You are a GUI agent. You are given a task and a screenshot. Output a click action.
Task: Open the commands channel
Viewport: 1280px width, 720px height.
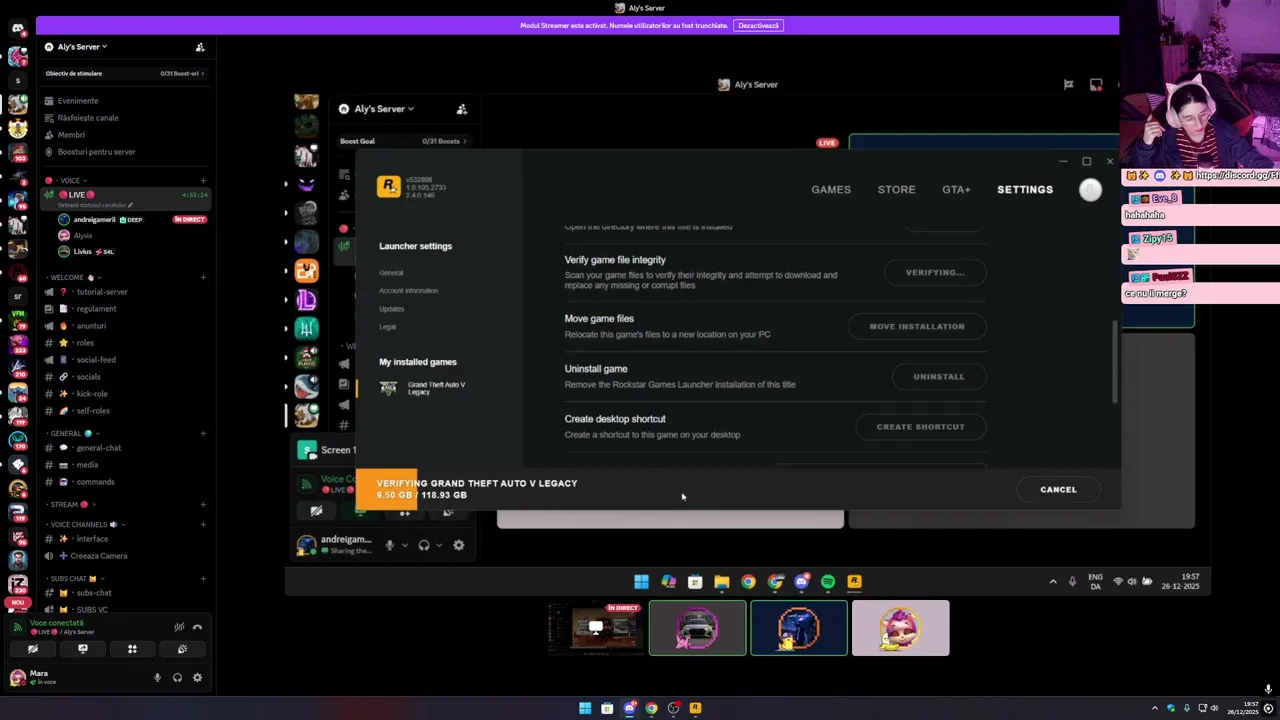pos(124,482)
